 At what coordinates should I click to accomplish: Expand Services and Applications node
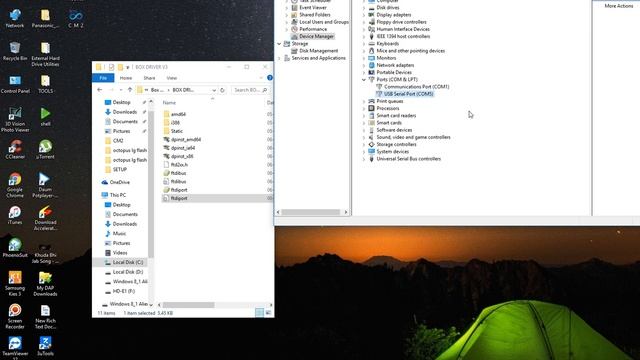pos(279,58)
